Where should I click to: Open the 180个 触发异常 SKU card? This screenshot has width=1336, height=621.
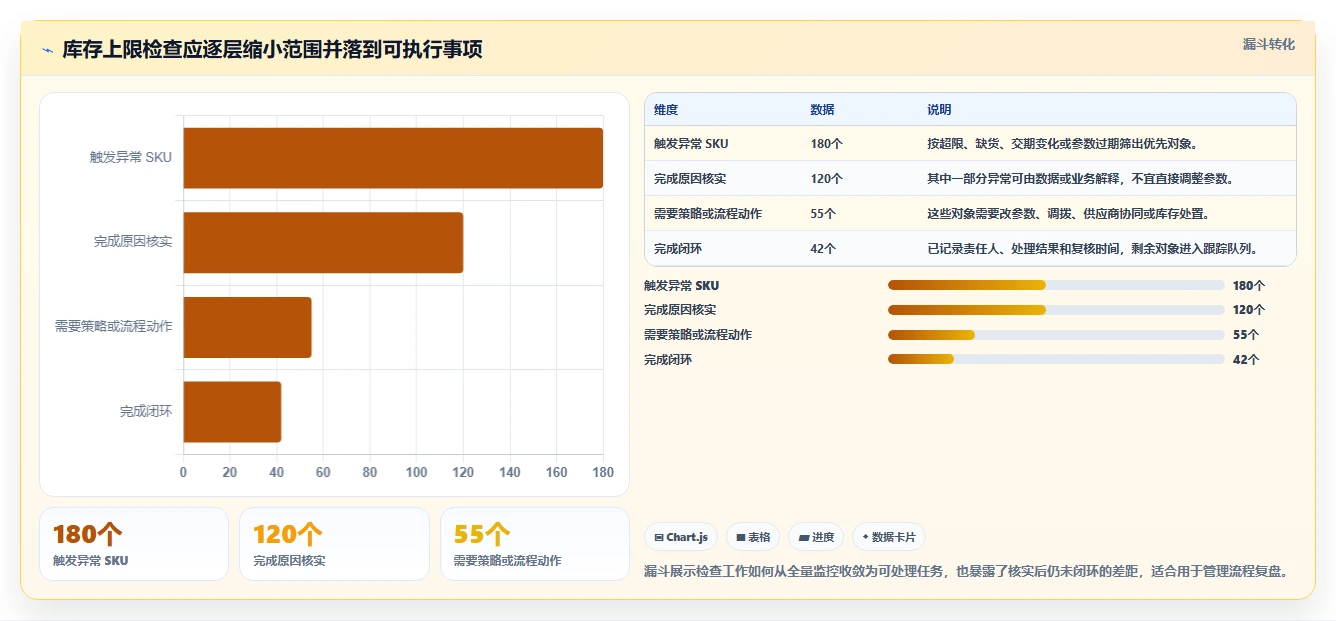pyautogui.click(x=134, y=544)
